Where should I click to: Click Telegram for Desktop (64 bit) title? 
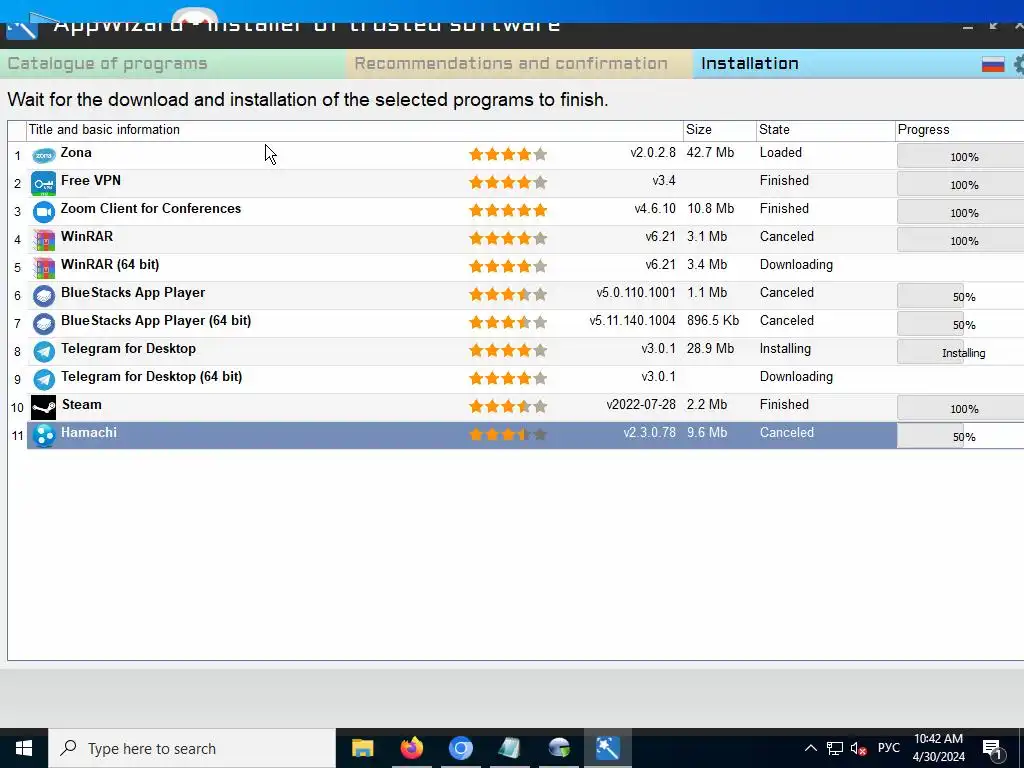click(x=152, y=377)
